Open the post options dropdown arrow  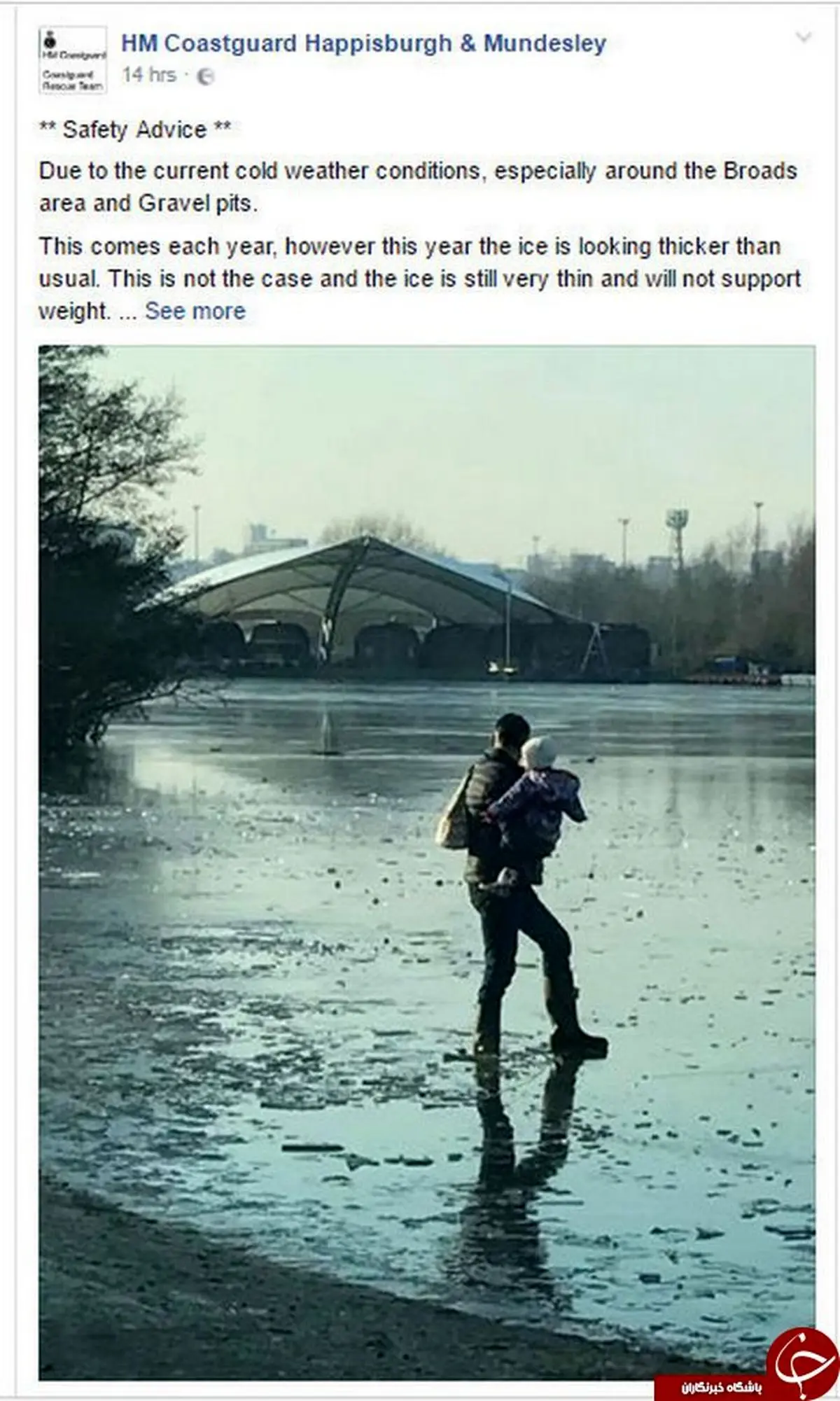(x=804, y=37)
